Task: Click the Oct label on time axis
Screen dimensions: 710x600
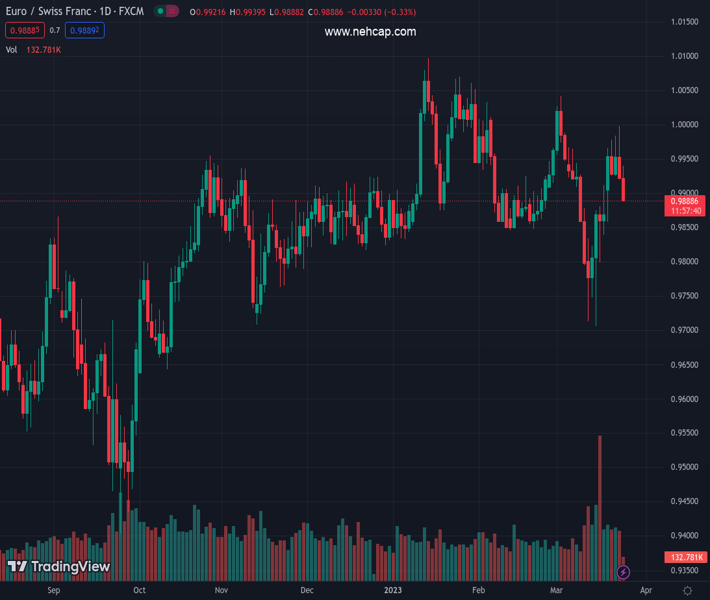Action: pos(139,591)
